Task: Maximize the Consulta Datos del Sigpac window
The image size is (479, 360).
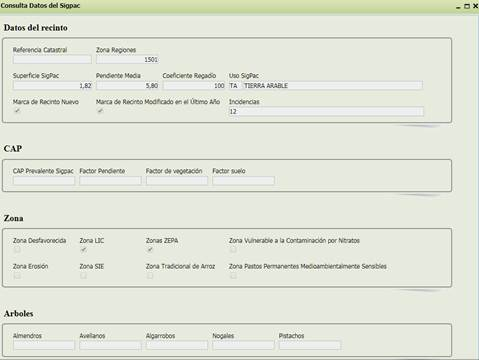Action: pyautogui.click(x=467, y=6)
